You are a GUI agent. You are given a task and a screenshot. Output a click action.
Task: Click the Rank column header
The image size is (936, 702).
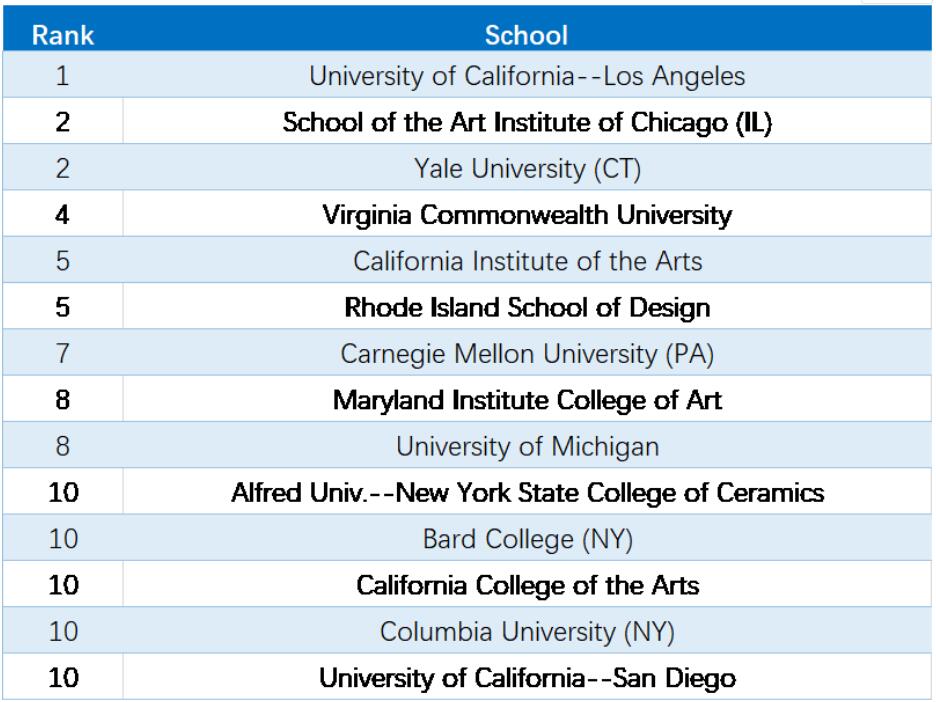[x=63, y=35]
